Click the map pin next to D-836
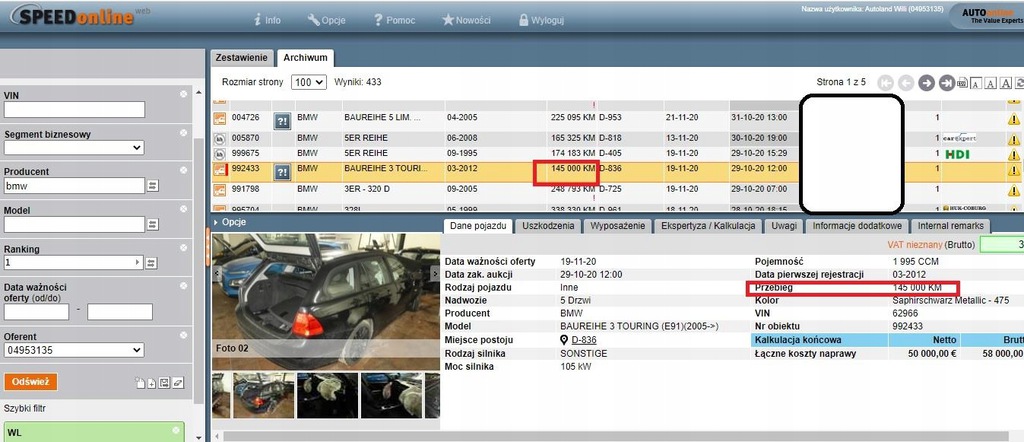The width and height of the screenshot is (1024, 442). tap(564, 340)
